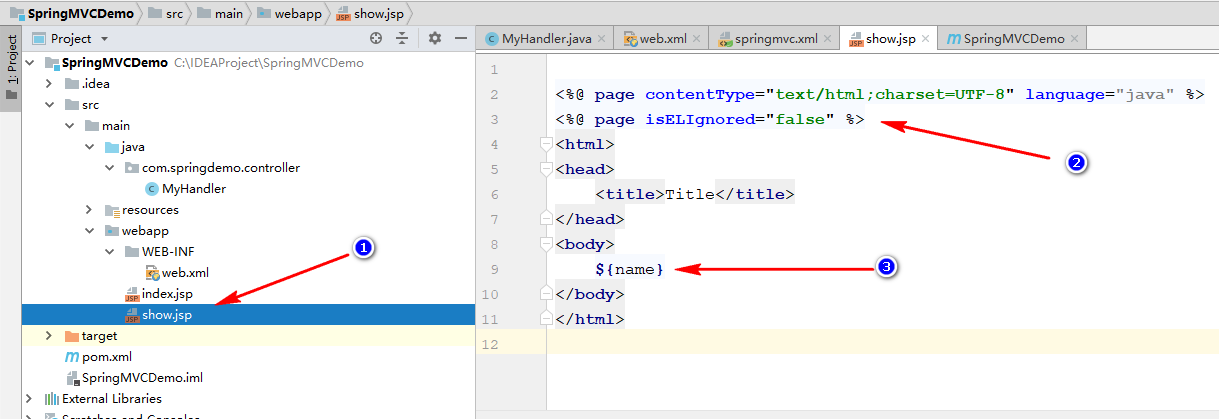This screenshot has width=1219, height=419.
Task: Expand the resources folder
Action: [88, 209]
